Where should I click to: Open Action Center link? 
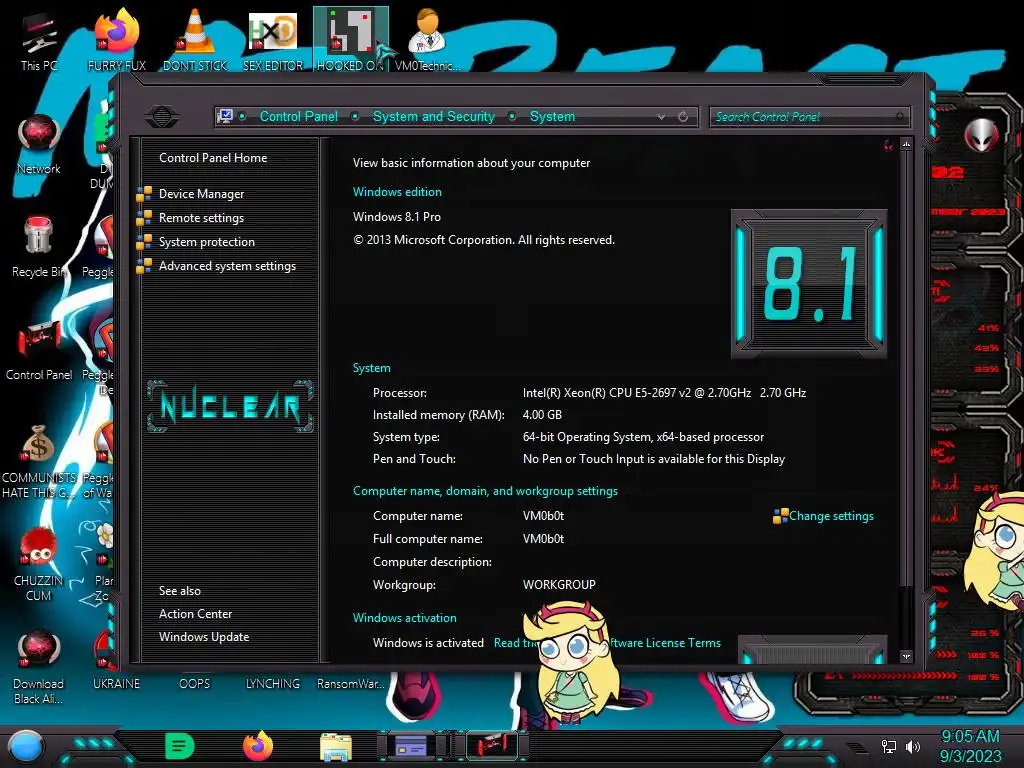195,614
